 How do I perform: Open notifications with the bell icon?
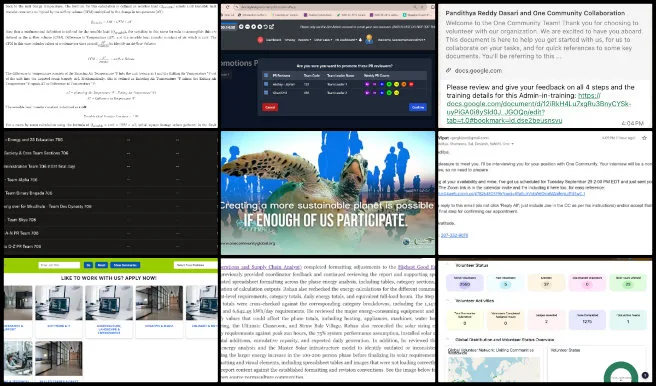point(360,40)
